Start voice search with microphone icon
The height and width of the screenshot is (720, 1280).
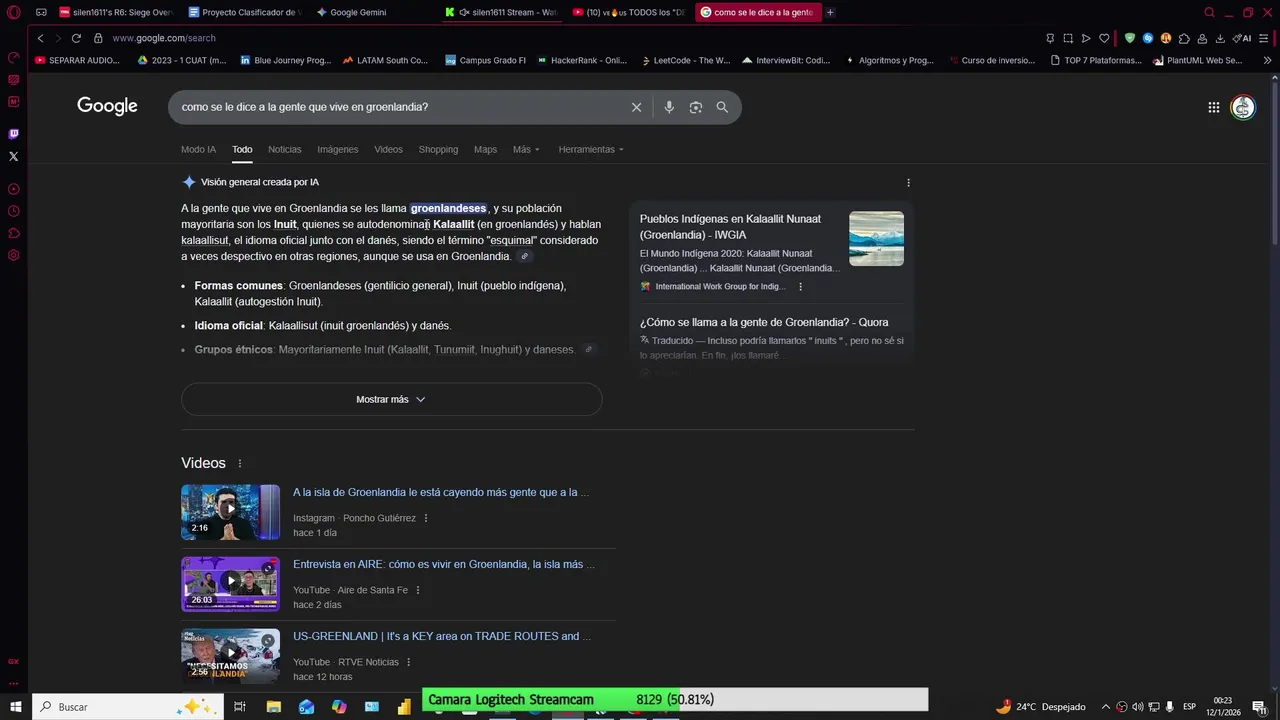[x=669, y=107]
